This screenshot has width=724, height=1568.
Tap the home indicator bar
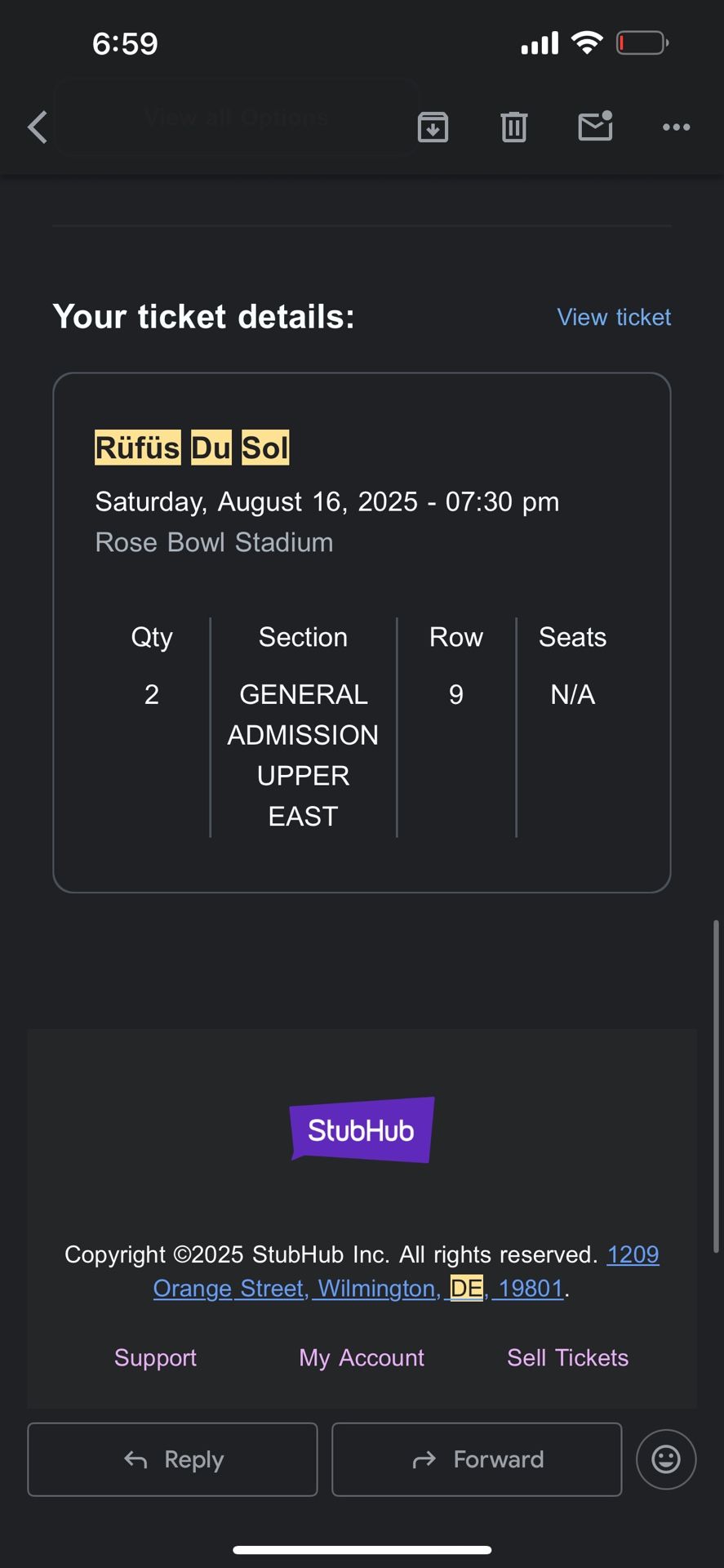362,1549
